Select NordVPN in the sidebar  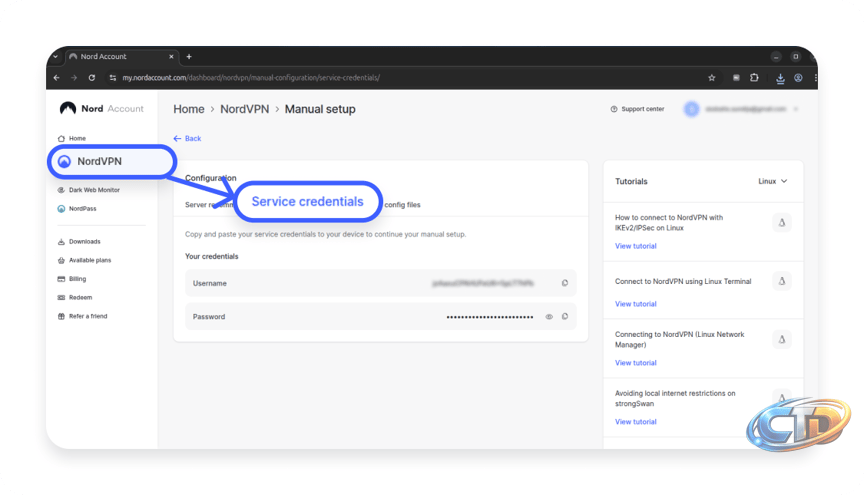tap(111, 162)
